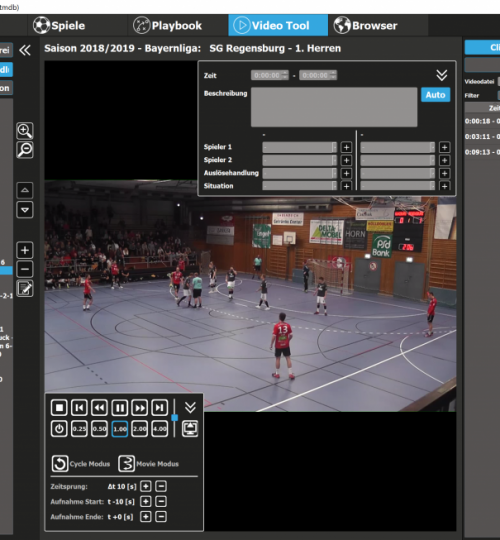Open right Spieler 2 dropdown
The width and height of the screenshot is (500, 540).
[398, 160]
